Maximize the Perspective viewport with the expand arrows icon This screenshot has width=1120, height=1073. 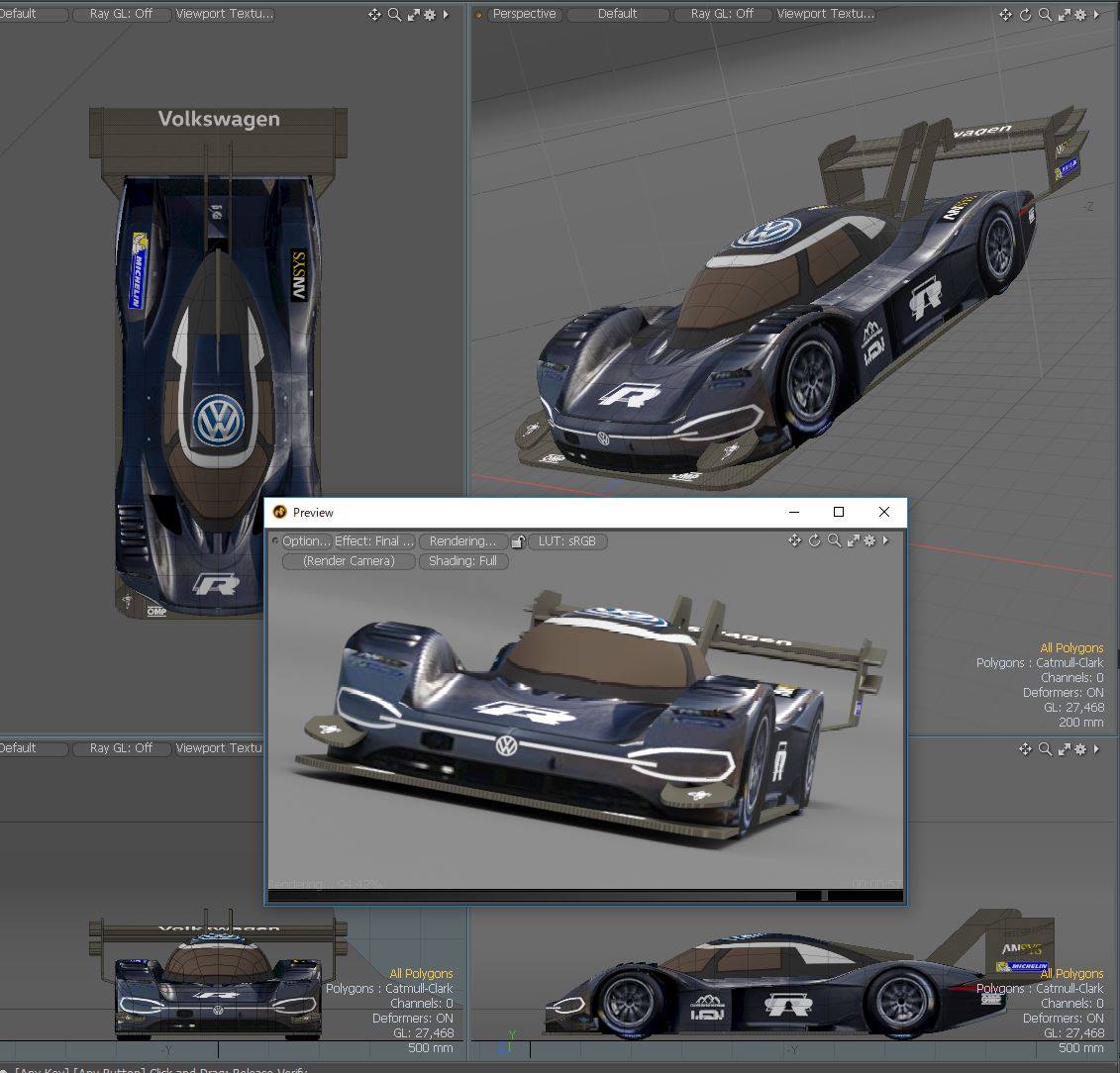1065,14
